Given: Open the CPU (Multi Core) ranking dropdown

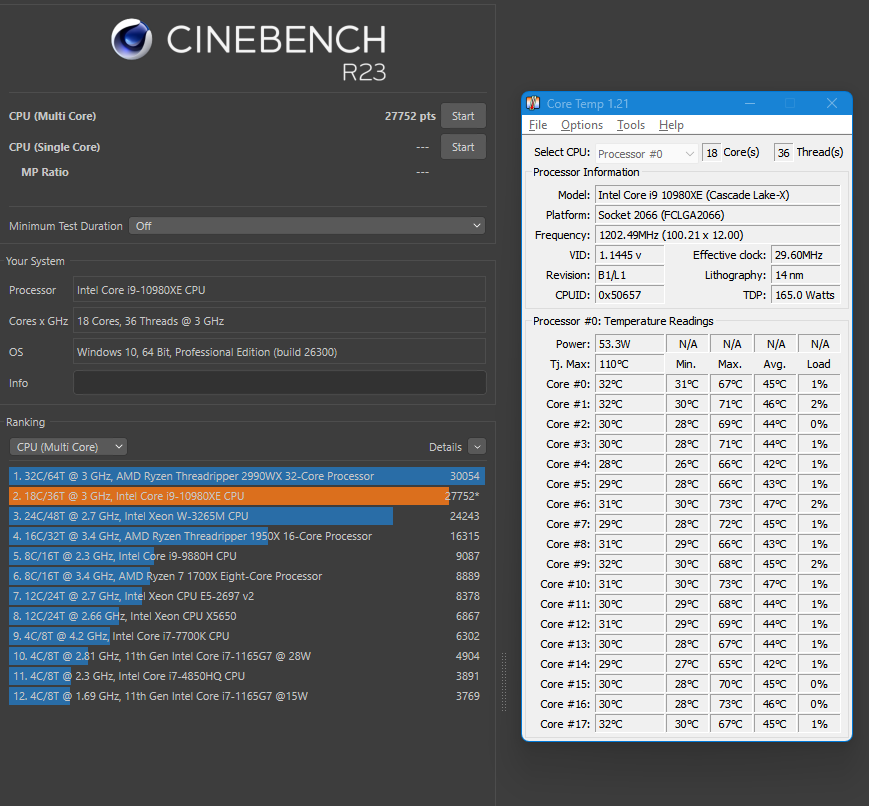Looking at the screenshot, I should point(68,447).
